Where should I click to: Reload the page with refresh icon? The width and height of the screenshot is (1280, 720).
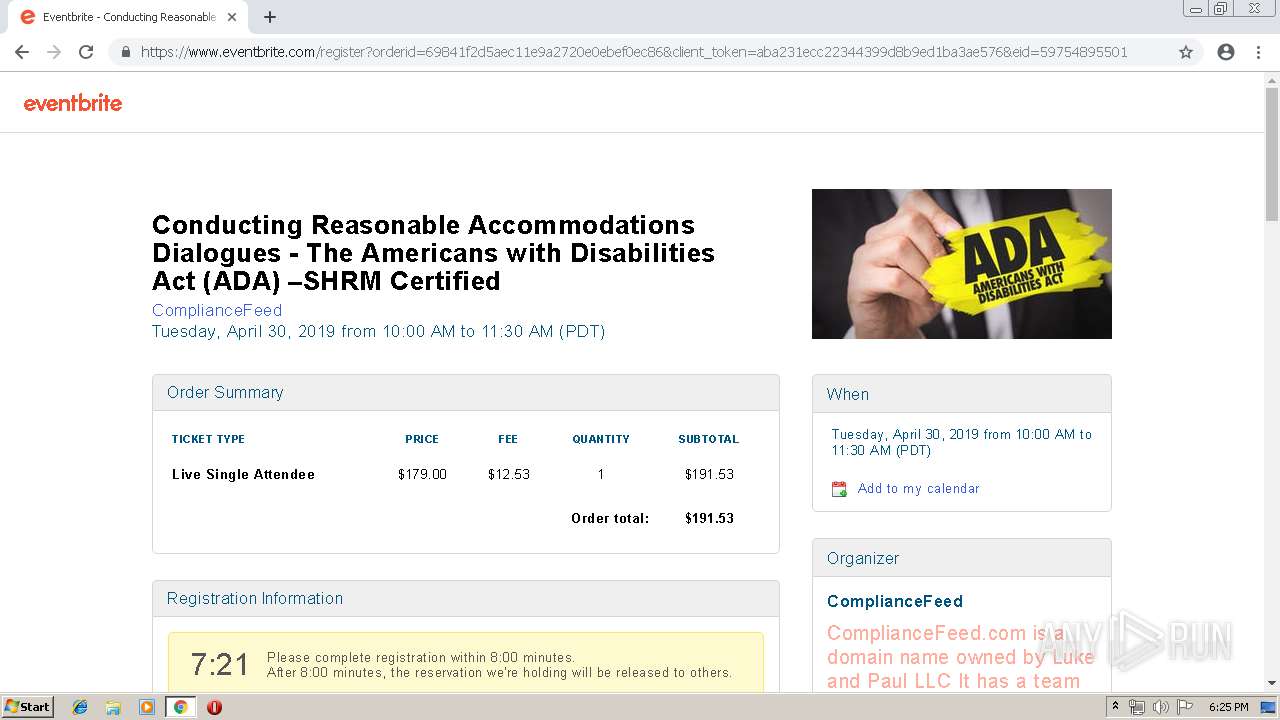(86, 52)
